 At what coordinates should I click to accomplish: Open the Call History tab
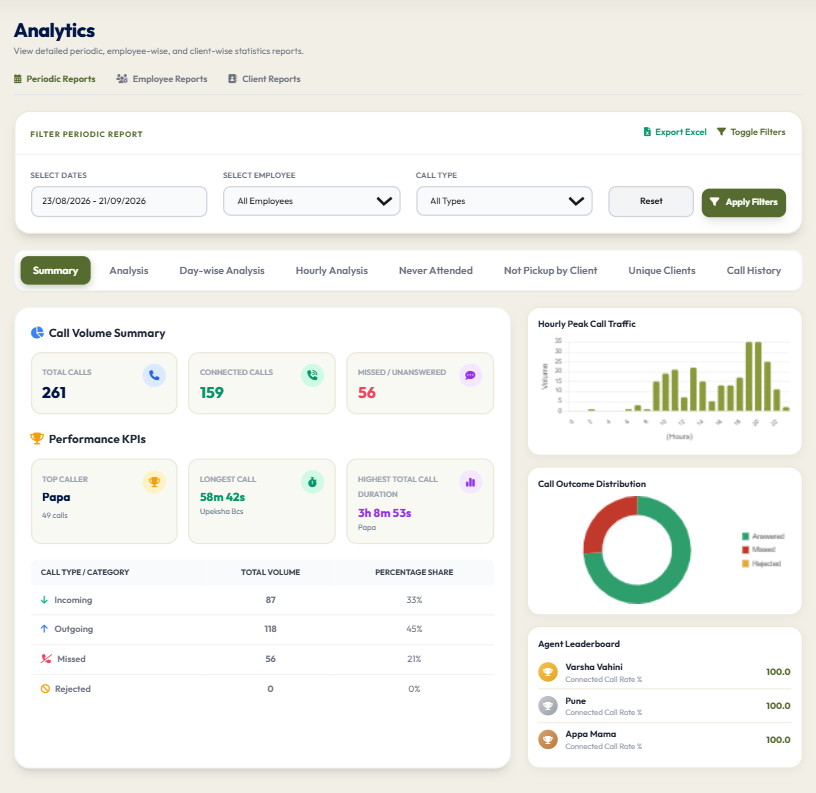point(754,271)
